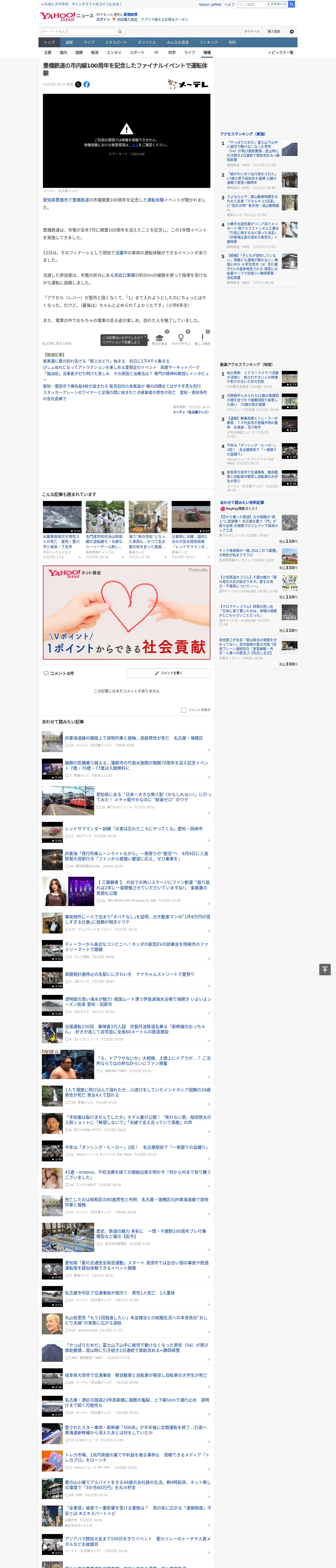Select the 国際 category
Viewport: 336px width, 1568px height.
point(79,52)
